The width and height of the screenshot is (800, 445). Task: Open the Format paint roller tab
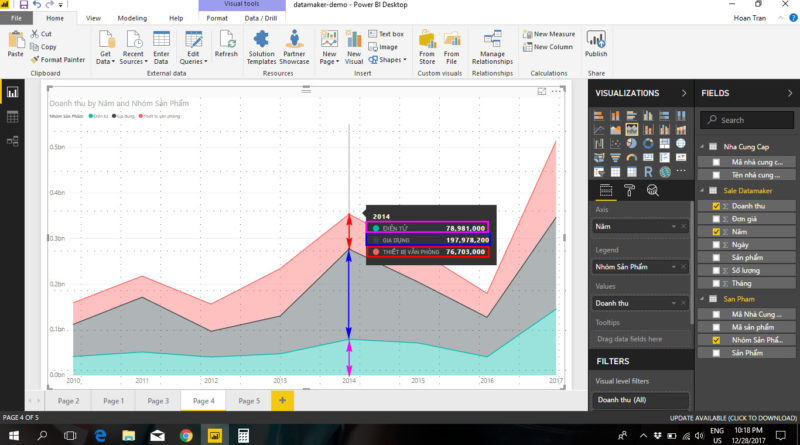pyautogui.click(x=629, y=190)
